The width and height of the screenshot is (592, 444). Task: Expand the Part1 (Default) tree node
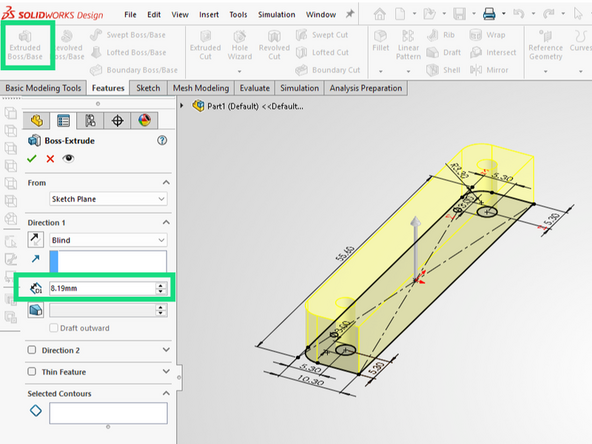[x=182, y=106]
